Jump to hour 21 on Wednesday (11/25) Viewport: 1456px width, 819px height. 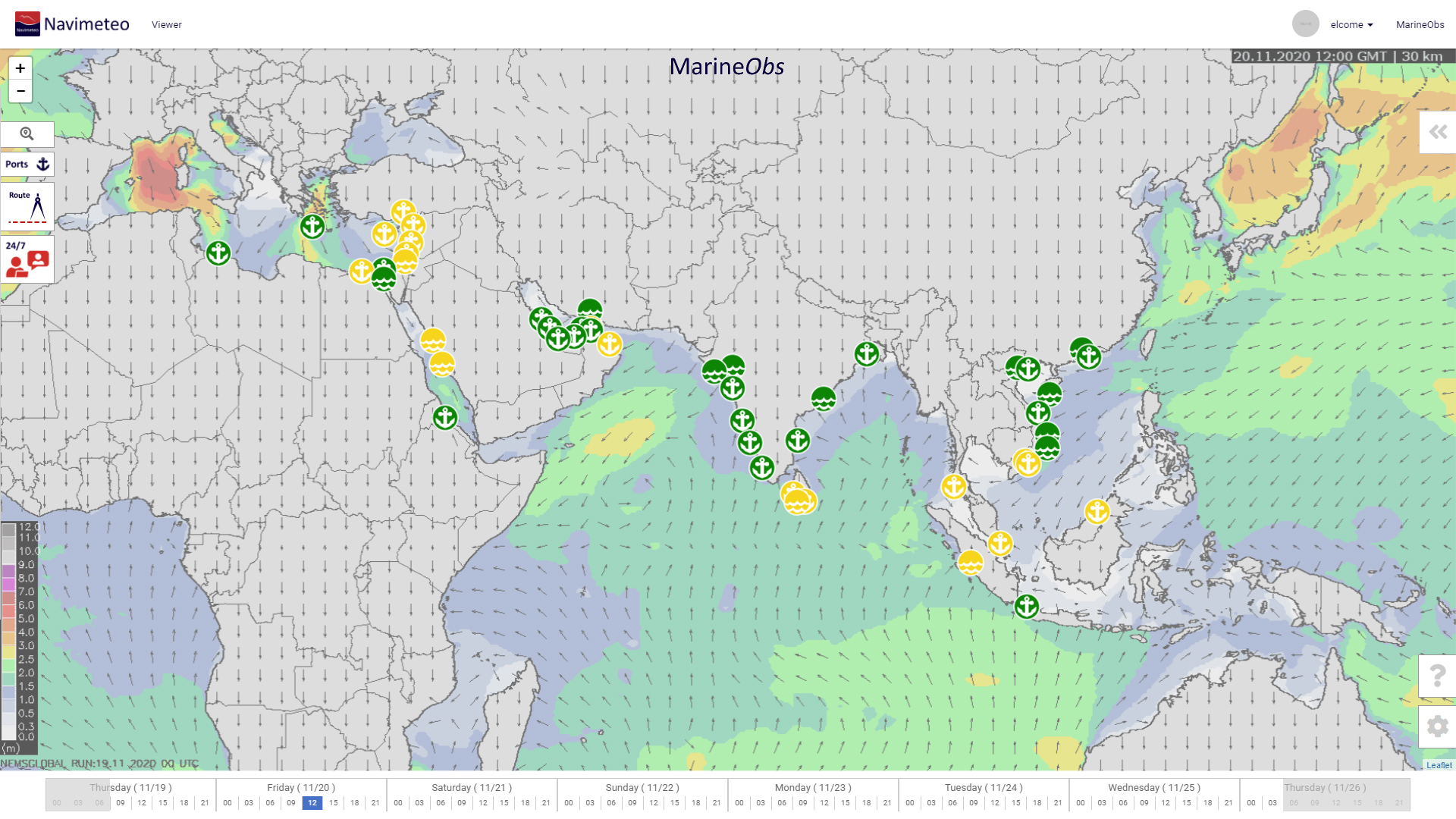pyautogui.click(x=1228, y=803)
